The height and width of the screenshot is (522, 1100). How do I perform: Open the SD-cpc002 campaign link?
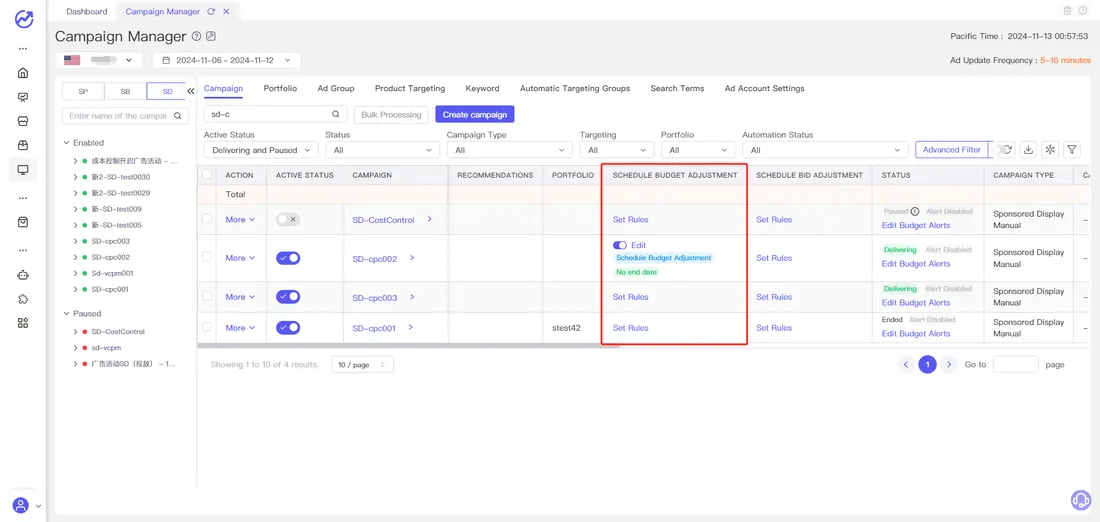[x=375, y=258]
